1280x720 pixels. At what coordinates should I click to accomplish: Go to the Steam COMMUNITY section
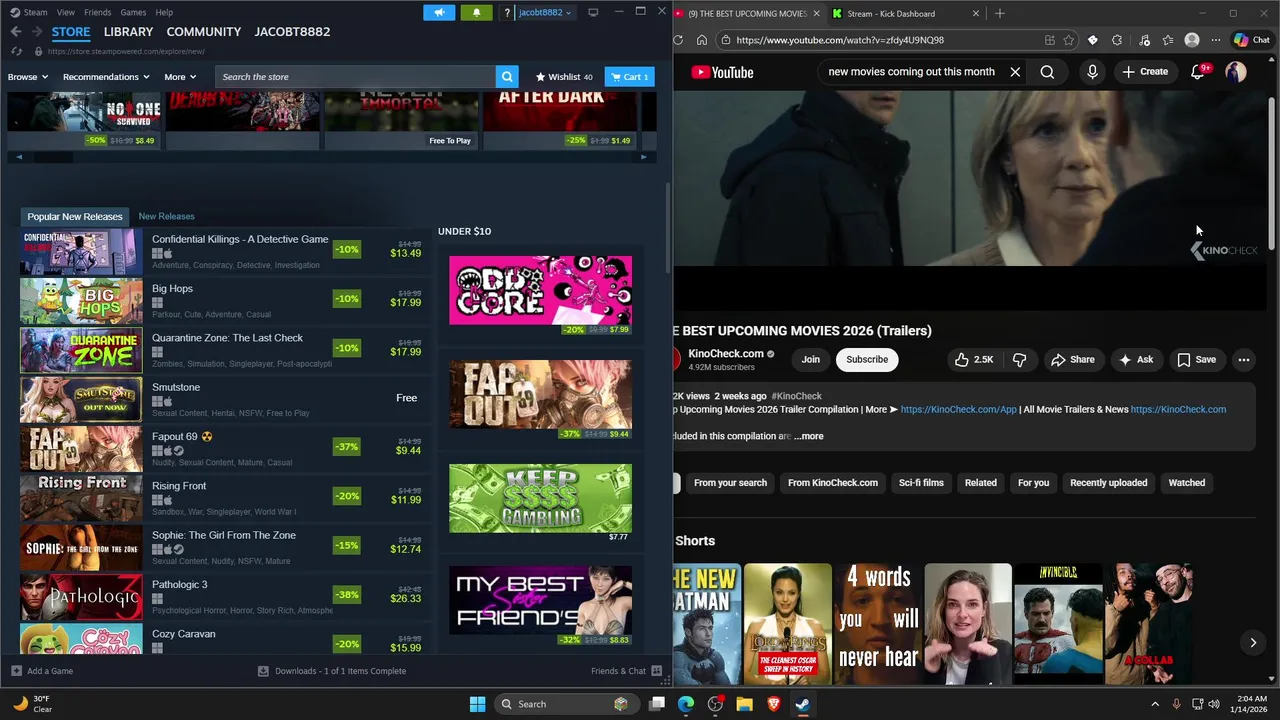[204, 32]
